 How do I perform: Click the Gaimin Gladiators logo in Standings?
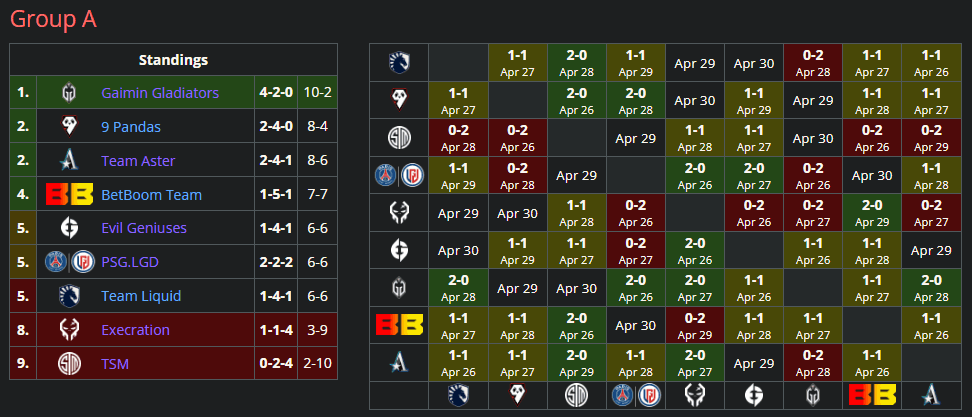click(x=69, y=93)
